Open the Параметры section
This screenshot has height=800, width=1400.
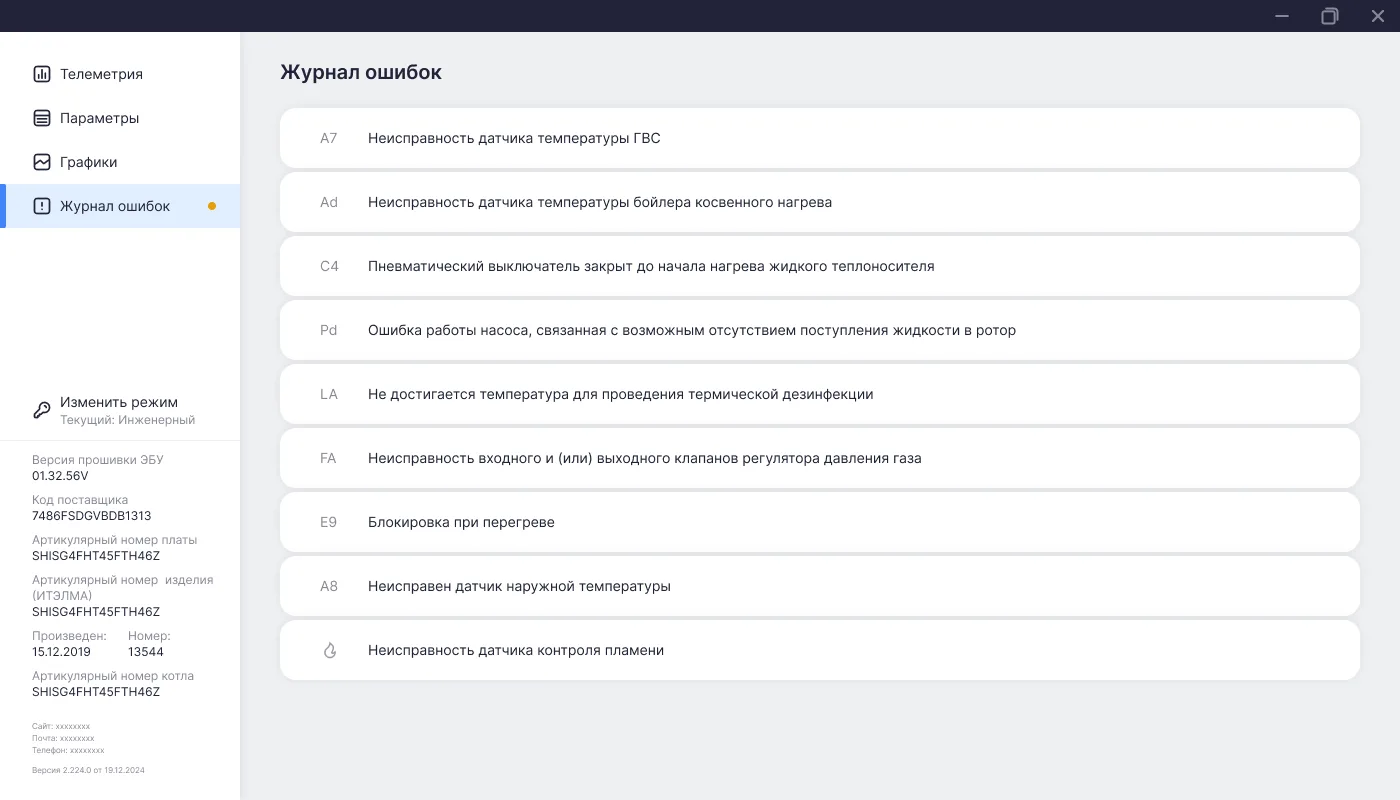(120, 118)
